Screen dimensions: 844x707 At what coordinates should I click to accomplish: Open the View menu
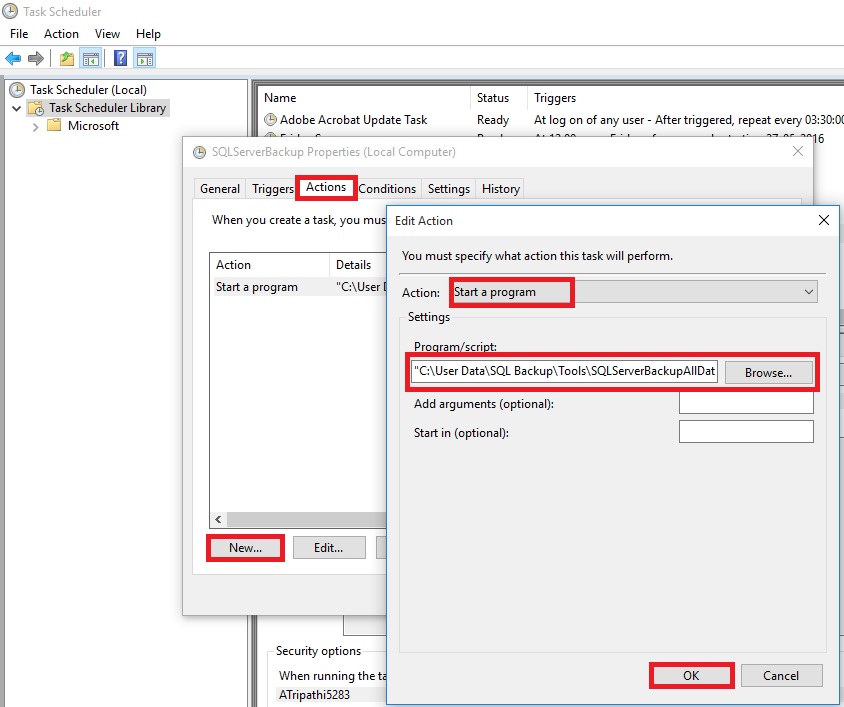point(107,34)
